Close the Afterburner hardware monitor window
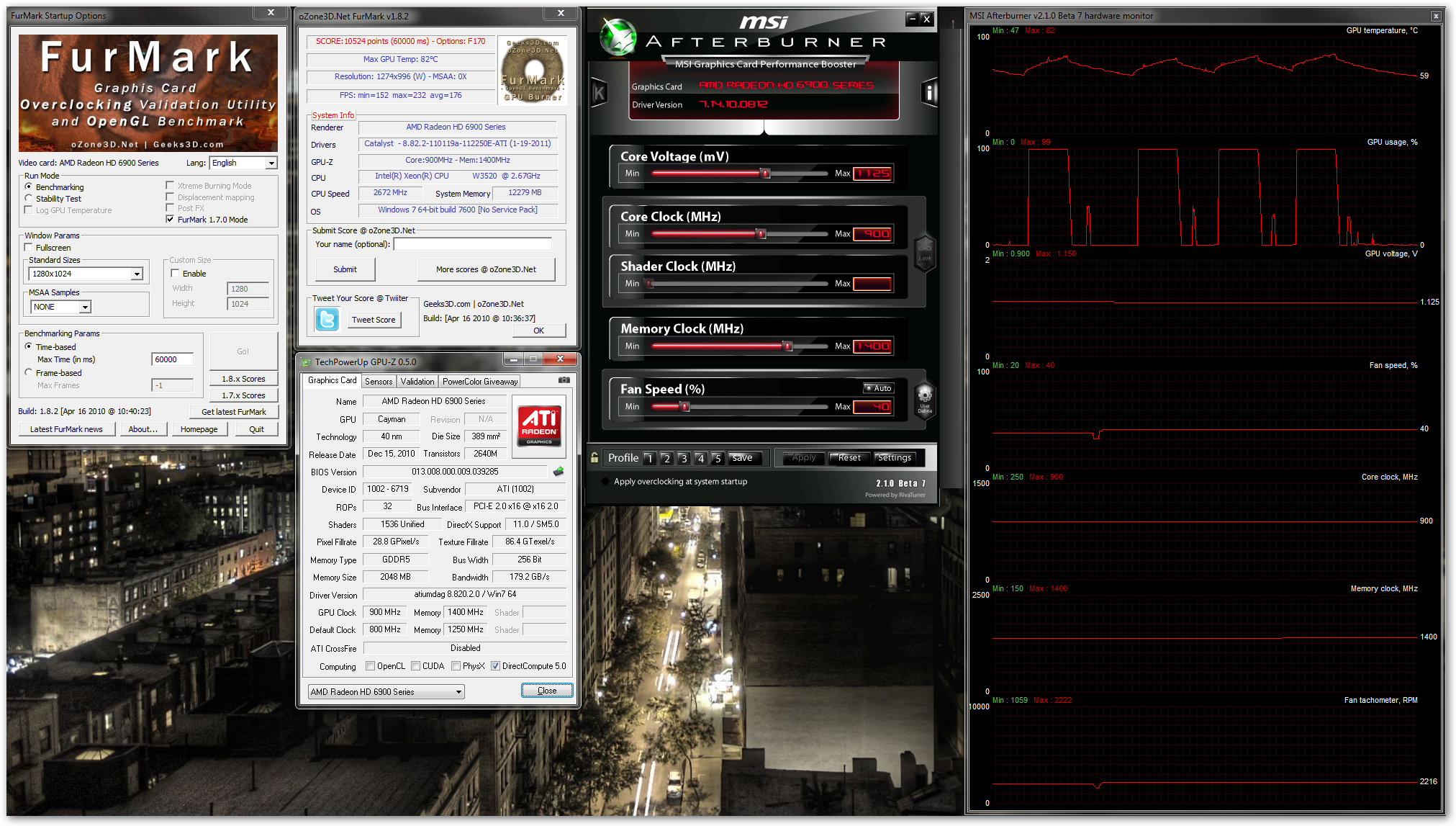Screen dimensions: 1456x826 pos(1436,16)
